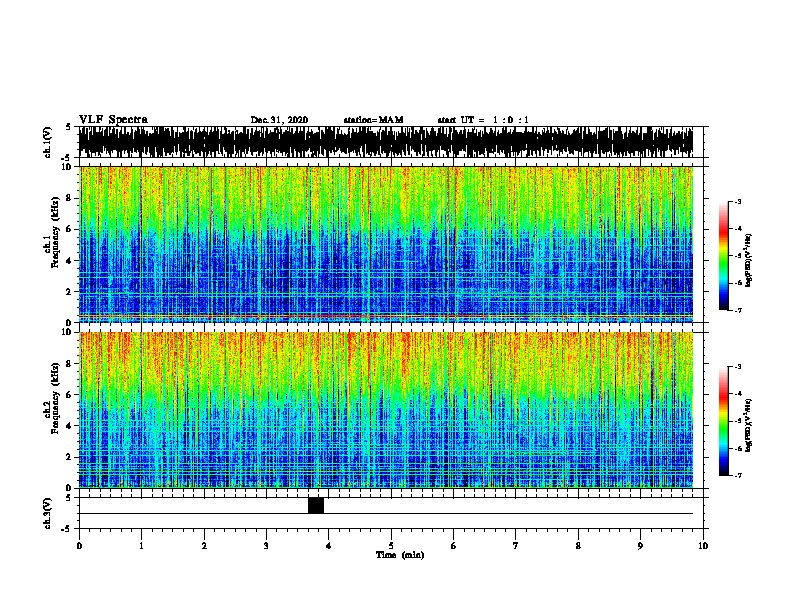Click the "10" kHz tick of ch.2 spectrogram
Screen dimensions: 792x612
click(68, 332)
